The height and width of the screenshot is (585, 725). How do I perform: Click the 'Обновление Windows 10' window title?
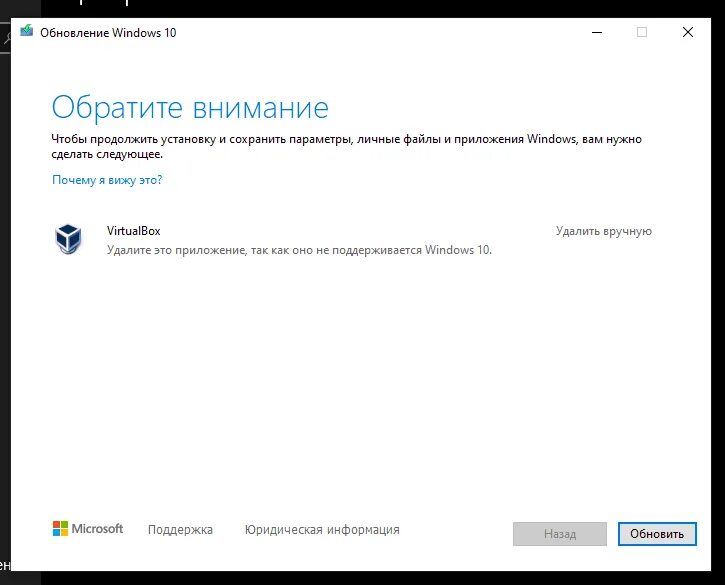[108, 33]
